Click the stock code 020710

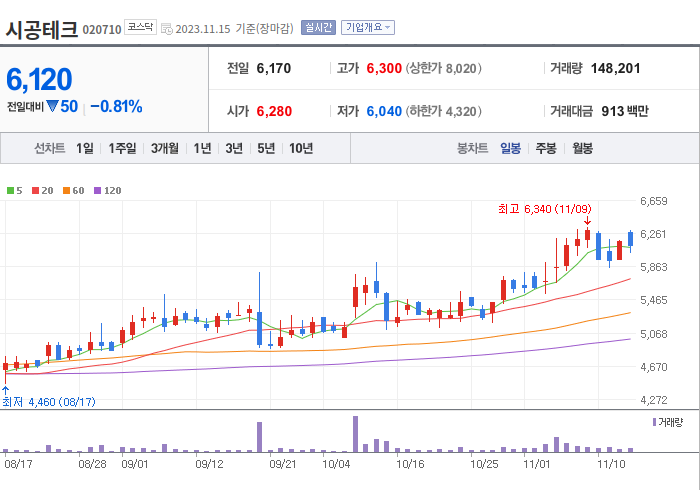coord(102,30)
